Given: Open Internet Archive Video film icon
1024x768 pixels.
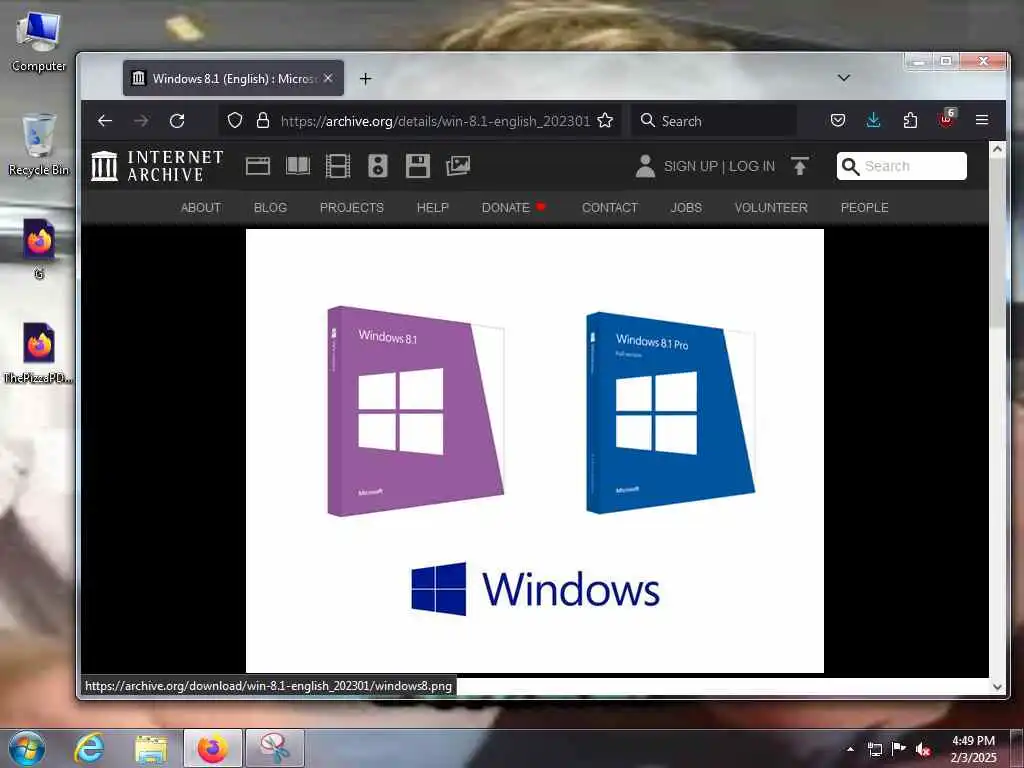Looking at the screenshot, I should coord(338,166).
